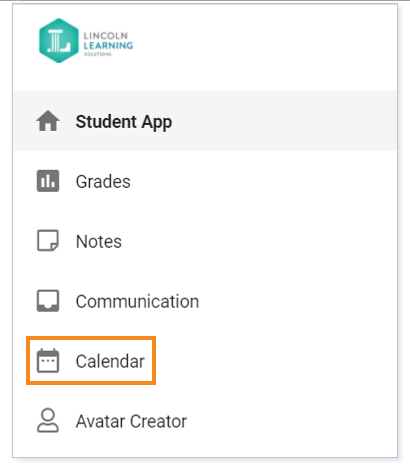Click empty area of highlighted Student App row

(283, 121)
